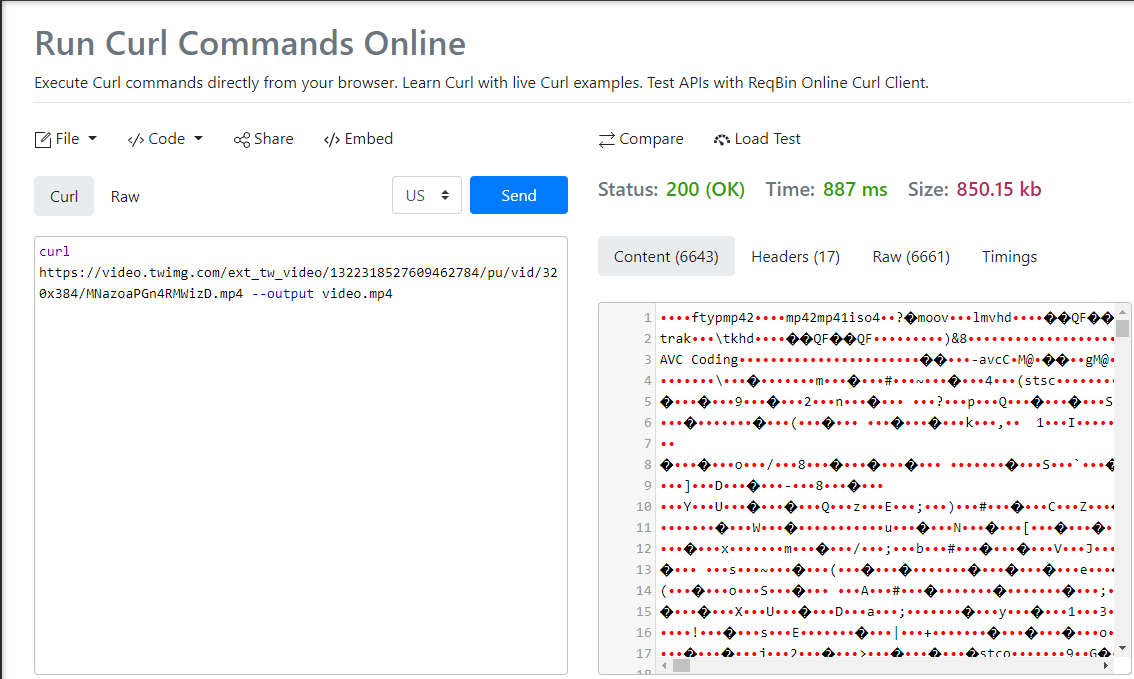The image size is (1134, 679).
Task: Click the File pencil-edit icon
Action: [x=43, y=140]
